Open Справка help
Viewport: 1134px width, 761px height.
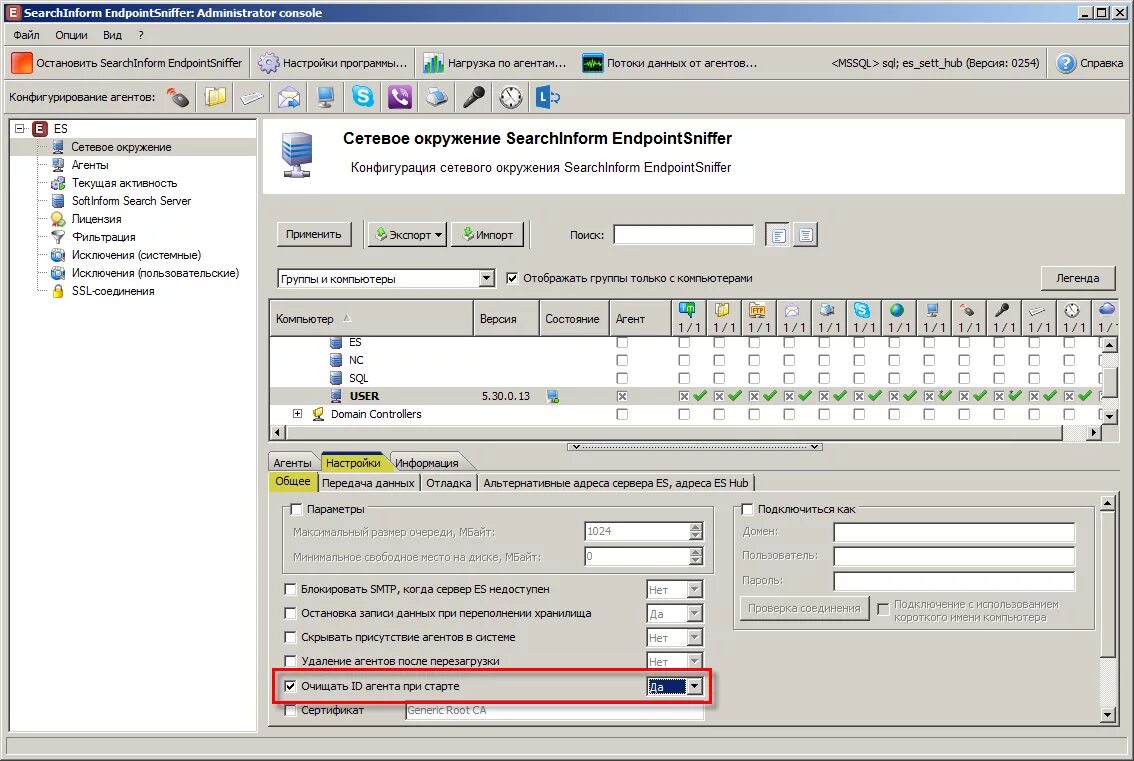click(1090, 63)
